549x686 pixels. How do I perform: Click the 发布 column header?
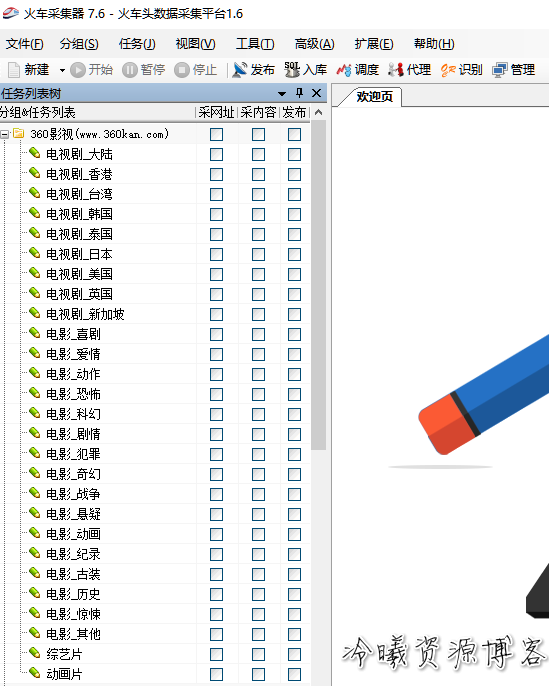[x=294, y=112]
